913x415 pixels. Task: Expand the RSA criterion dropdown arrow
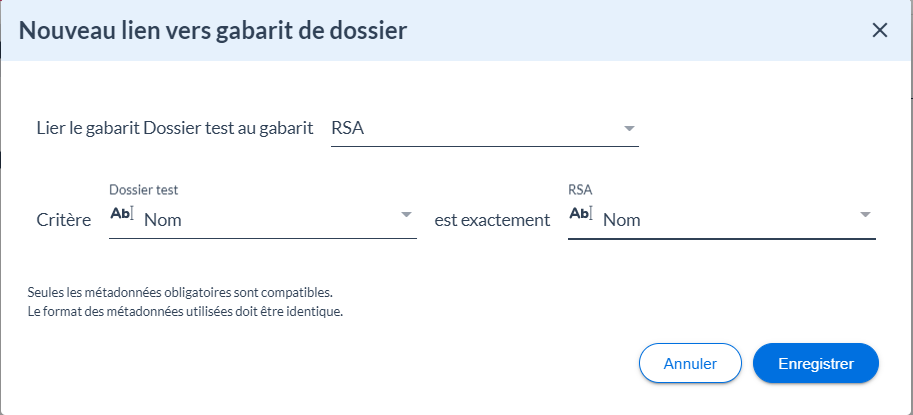tap(865, 215)
